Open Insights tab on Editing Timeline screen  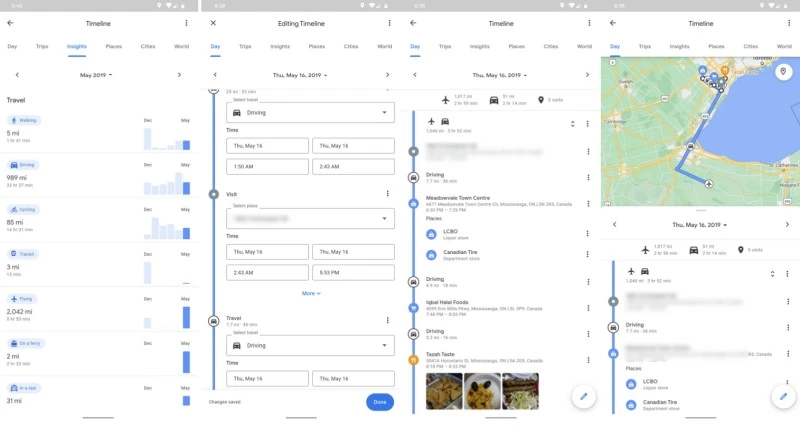click(280, 46)
